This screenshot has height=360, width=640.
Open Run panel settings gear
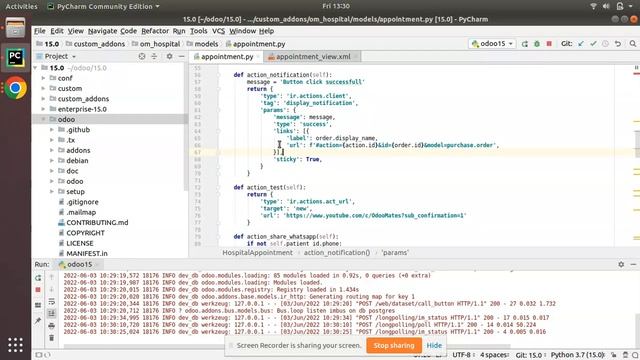coord(621,264)
